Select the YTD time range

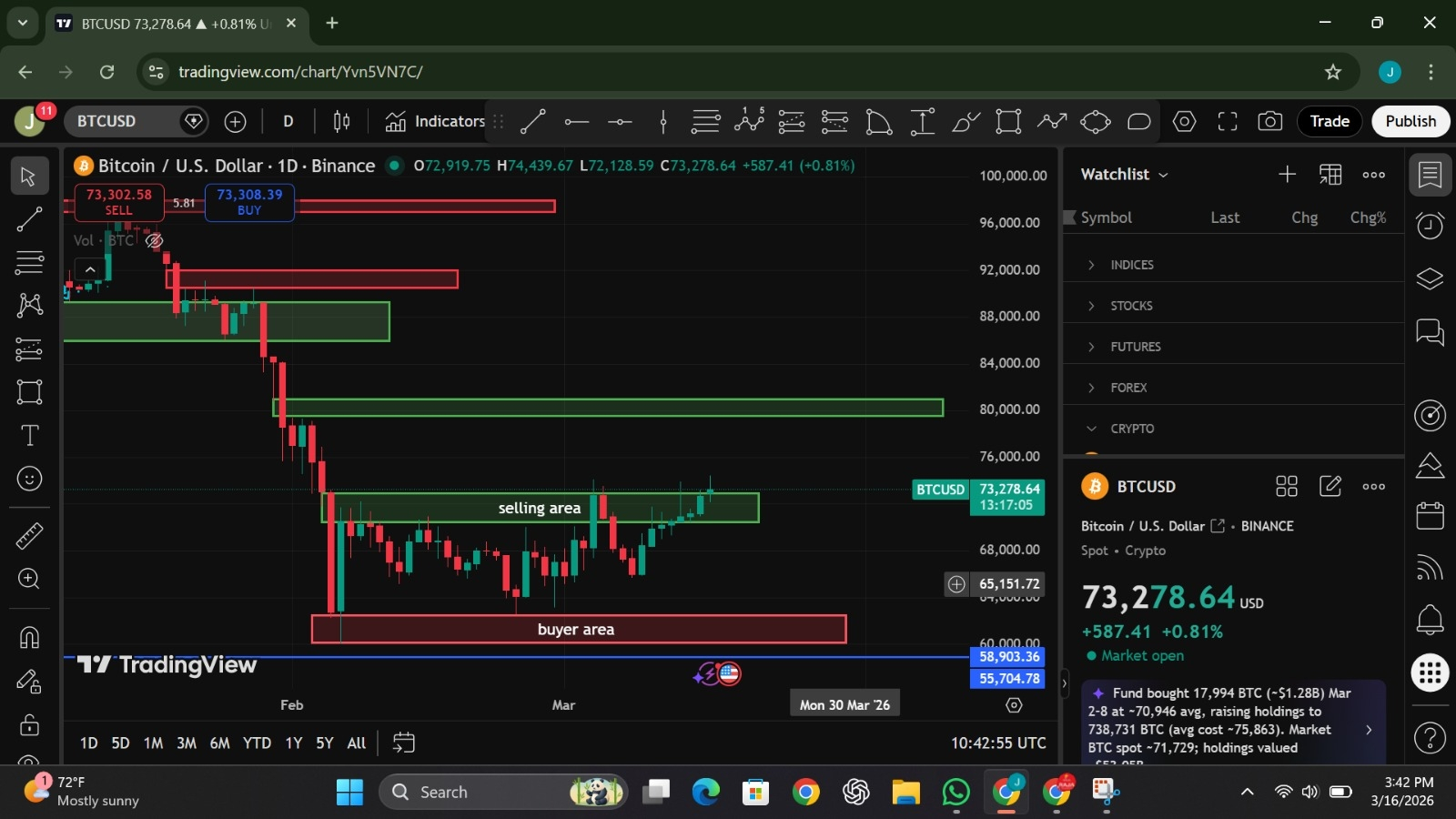click(x=257, y=743)
